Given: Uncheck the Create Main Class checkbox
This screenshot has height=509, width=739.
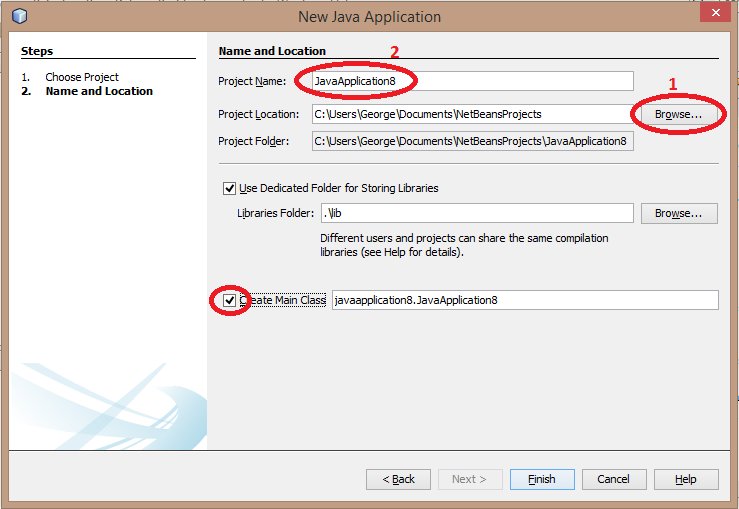Looking at the screenshot, I should click(x=230, y=300).
